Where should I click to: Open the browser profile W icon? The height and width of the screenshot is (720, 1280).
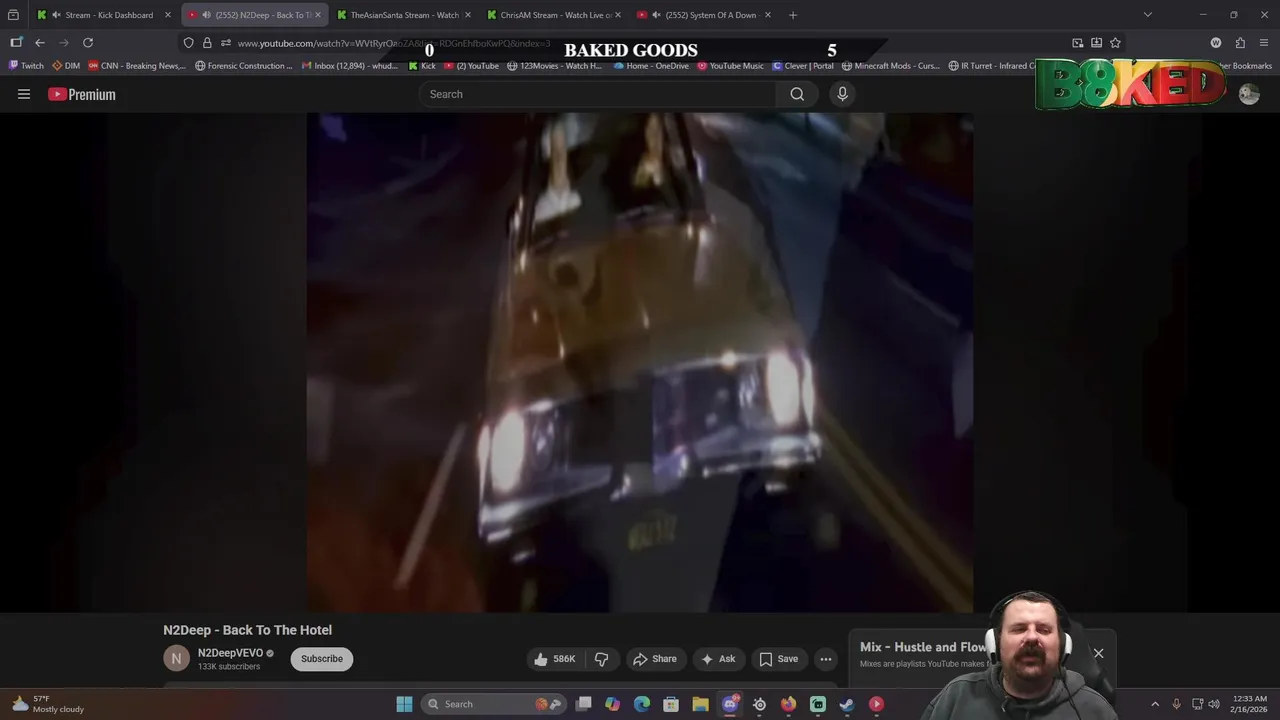pos(1216,43)
